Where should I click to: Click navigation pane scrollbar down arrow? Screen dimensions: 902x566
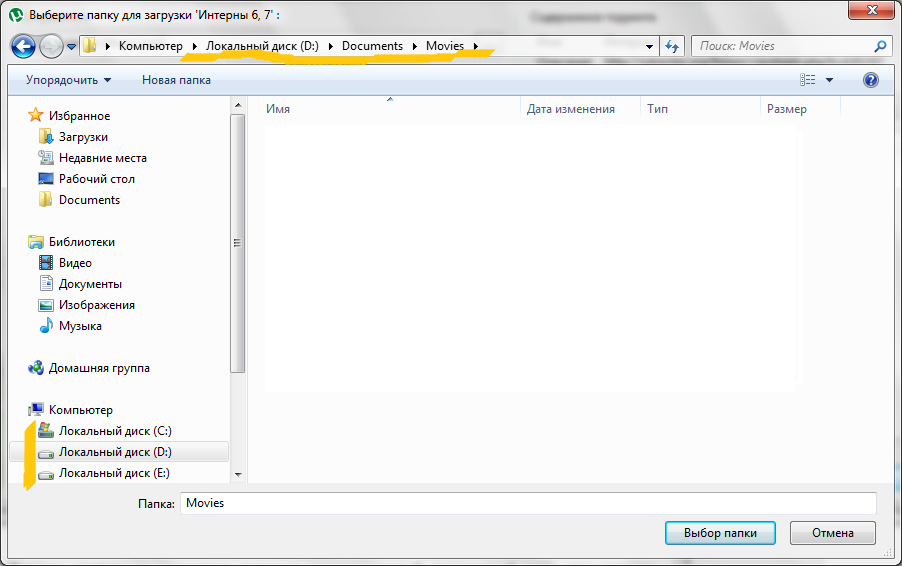tap(238, 475)
